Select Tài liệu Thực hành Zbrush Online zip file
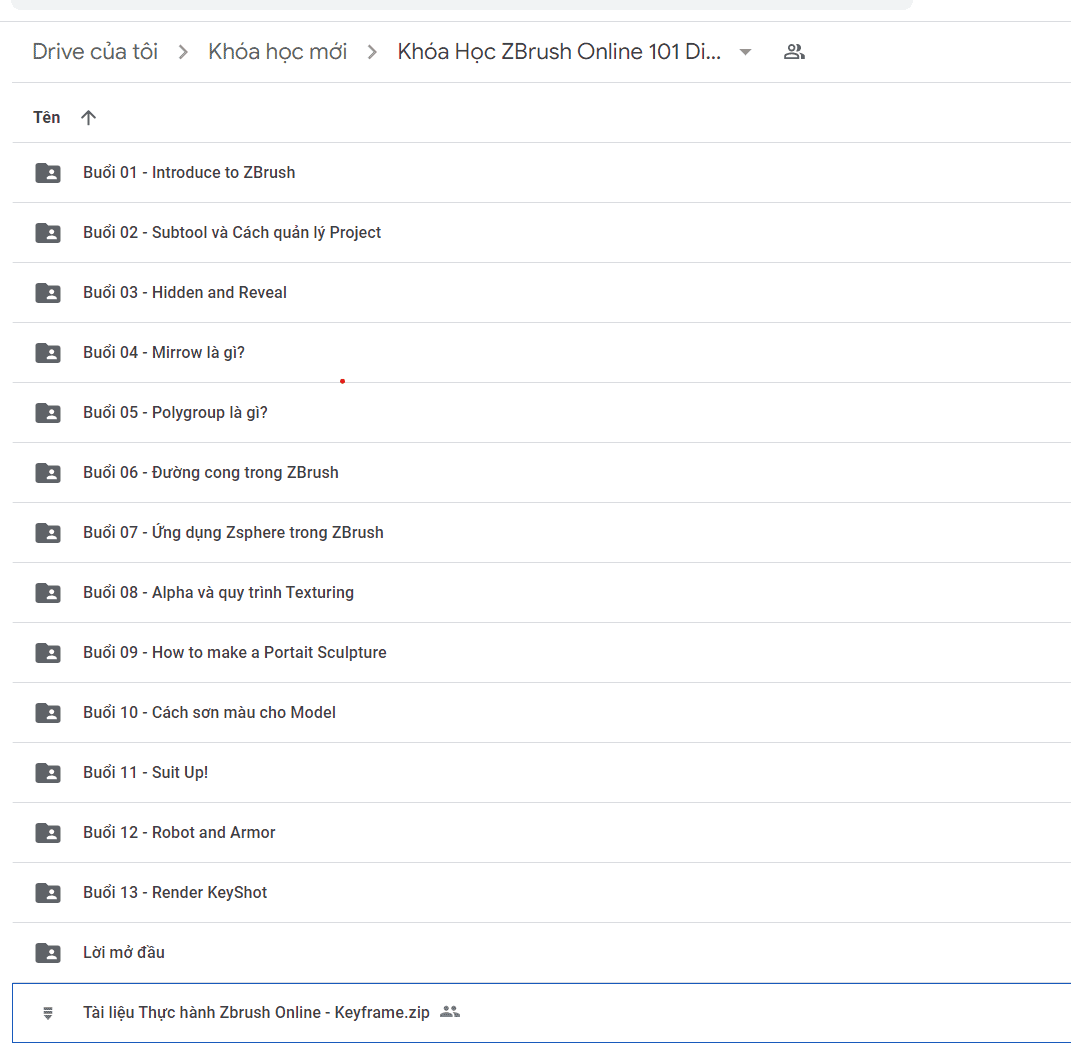The height and width of the screenshot is (1047, 1071). coord(542,1013)
